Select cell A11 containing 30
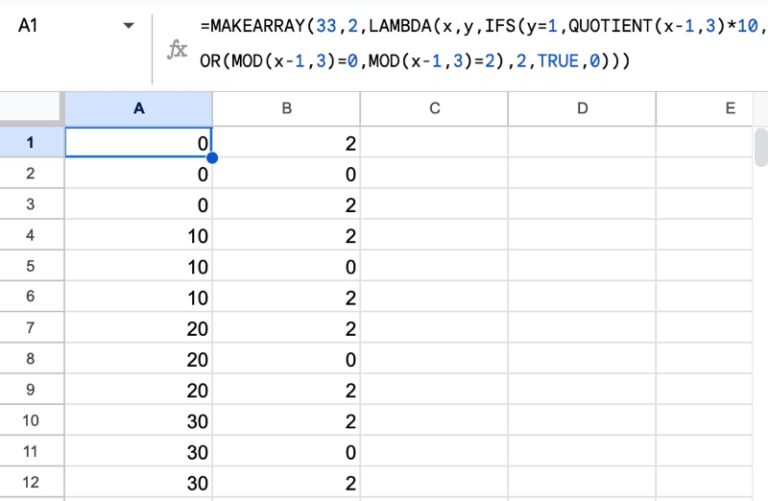This screenshot has width=768, height=501. (139, 451)
